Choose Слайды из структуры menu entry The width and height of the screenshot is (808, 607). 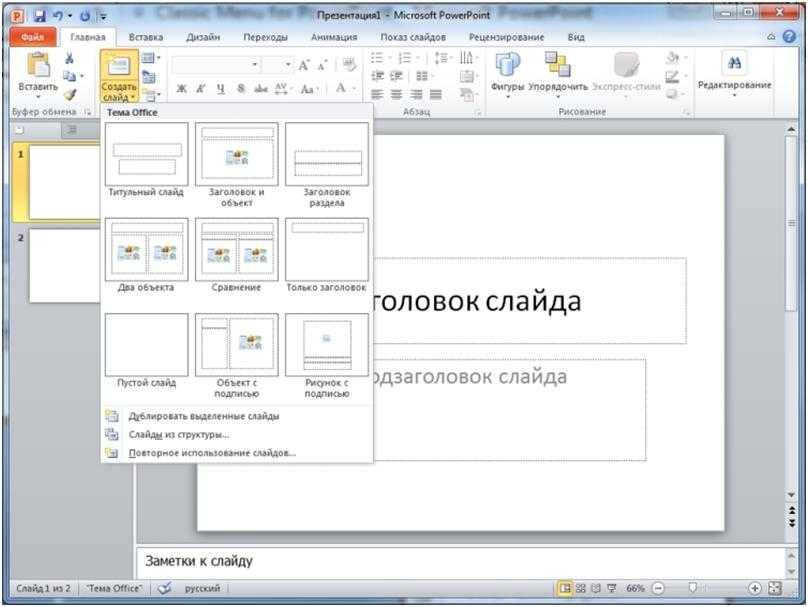pyautogui.click(x=237, y=434)
